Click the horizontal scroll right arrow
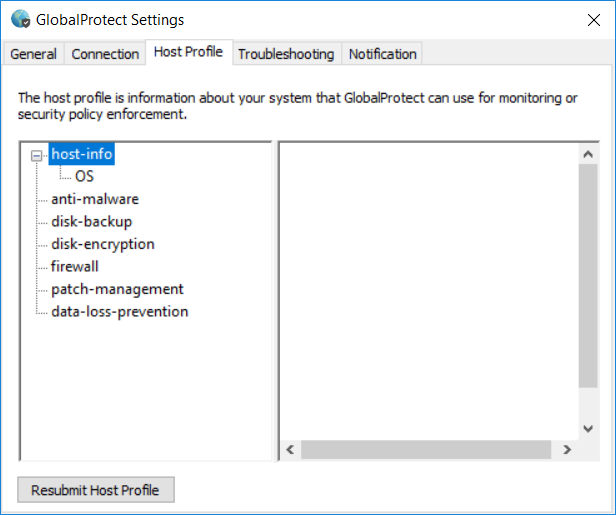The width and height of the screenshot is (616, 515). pyautogui.click(x=567, y=450)
